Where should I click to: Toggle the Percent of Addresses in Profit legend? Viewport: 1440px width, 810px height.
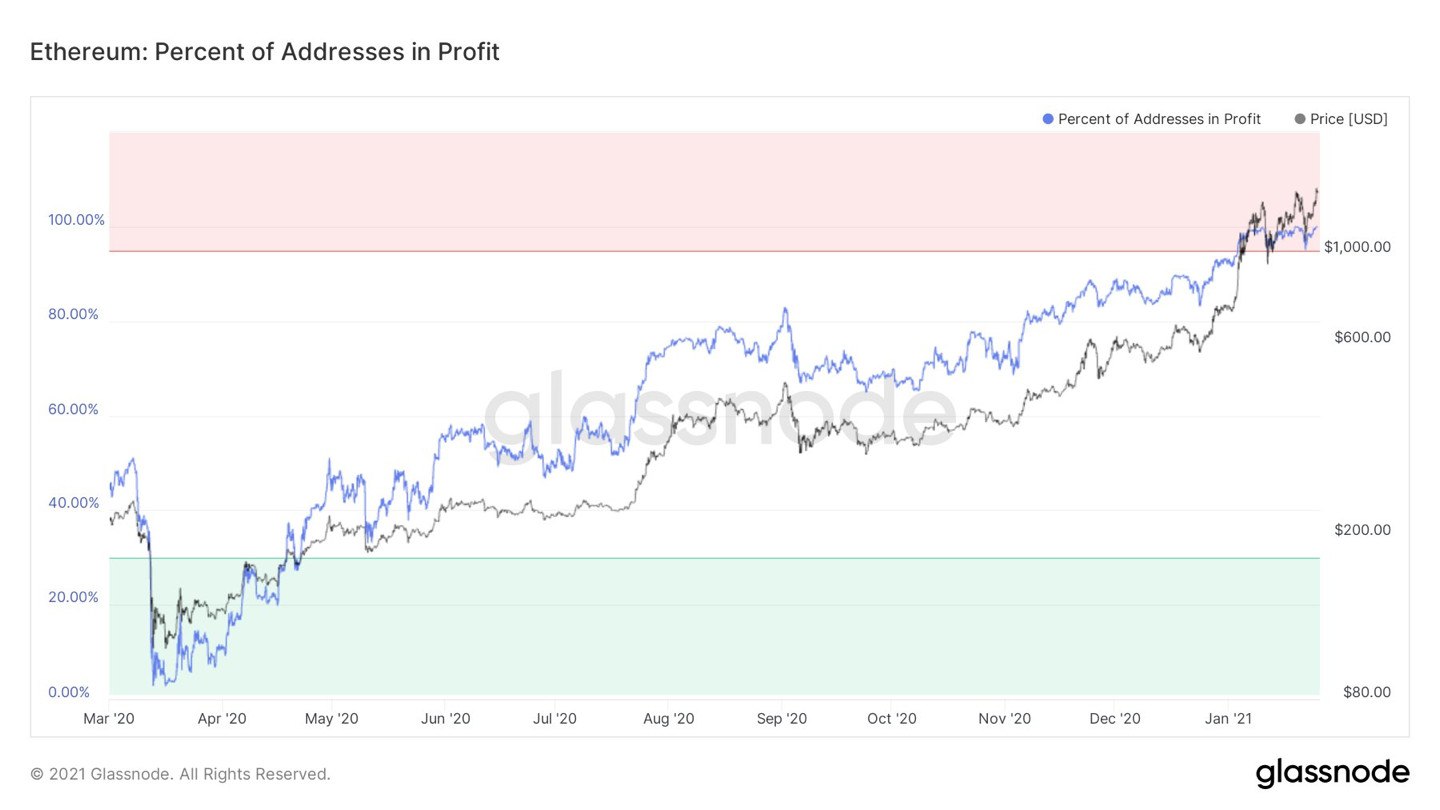(1152, 119)
